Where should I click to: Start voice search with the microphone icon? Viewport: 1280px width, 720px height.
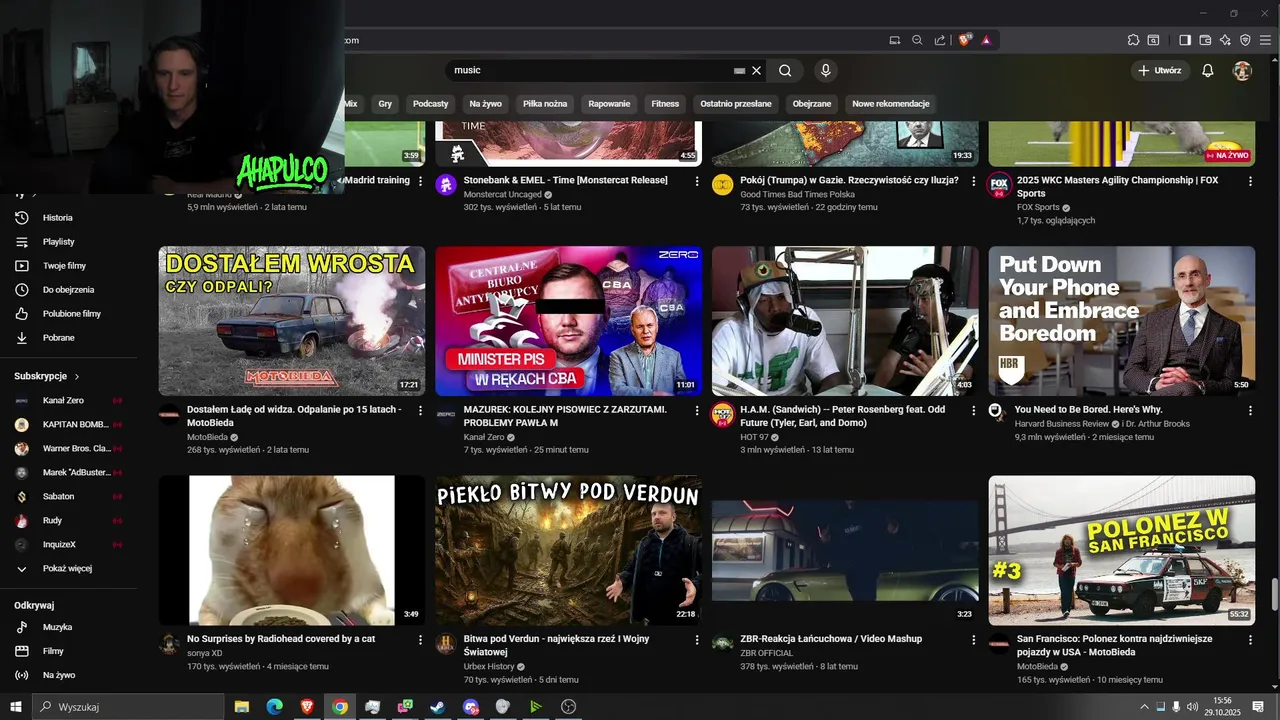(825, 70)
